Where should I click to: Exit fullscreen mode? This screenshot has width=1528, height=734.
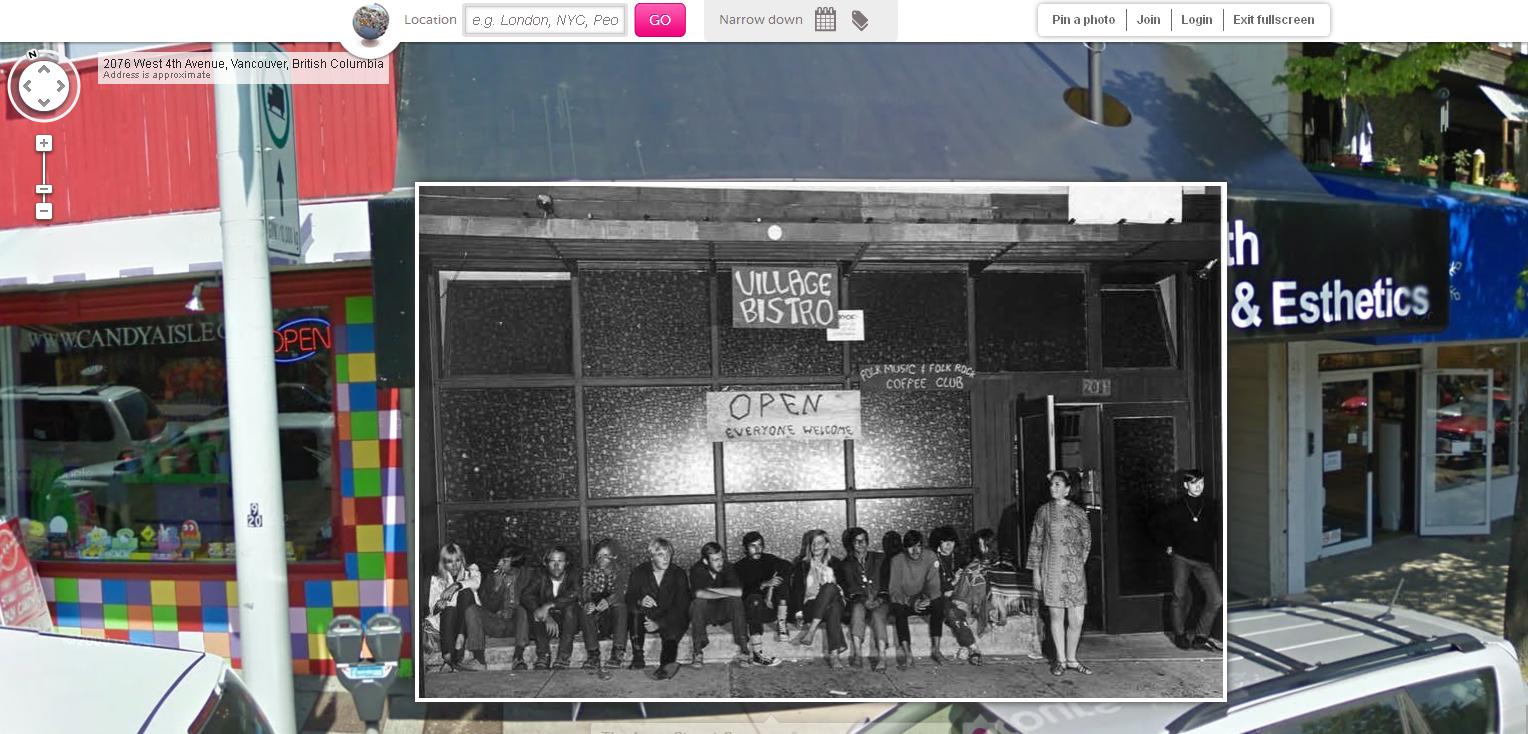pos(1273,20)
